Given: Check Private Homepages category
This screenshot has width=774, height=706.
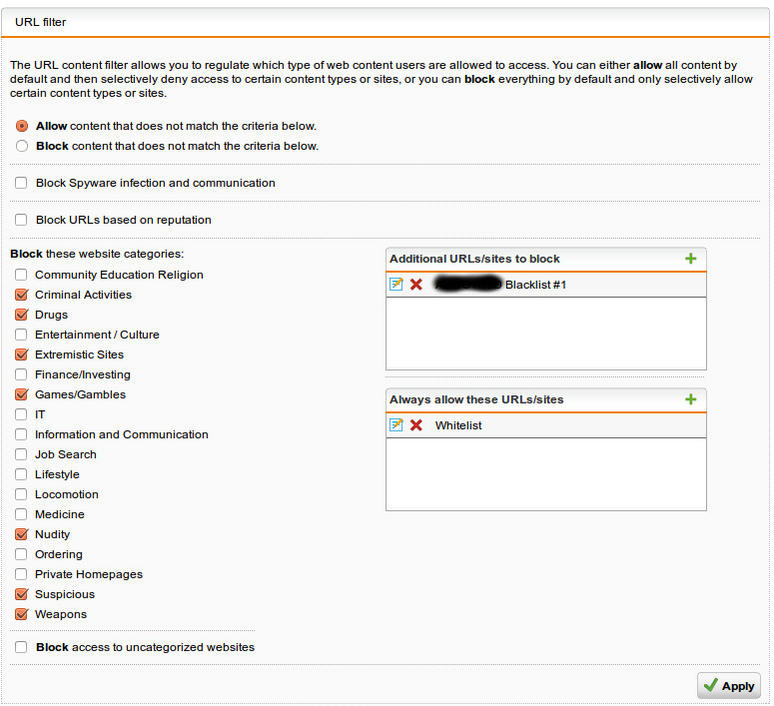Looking at the screenshot, I should pos(21,574).
